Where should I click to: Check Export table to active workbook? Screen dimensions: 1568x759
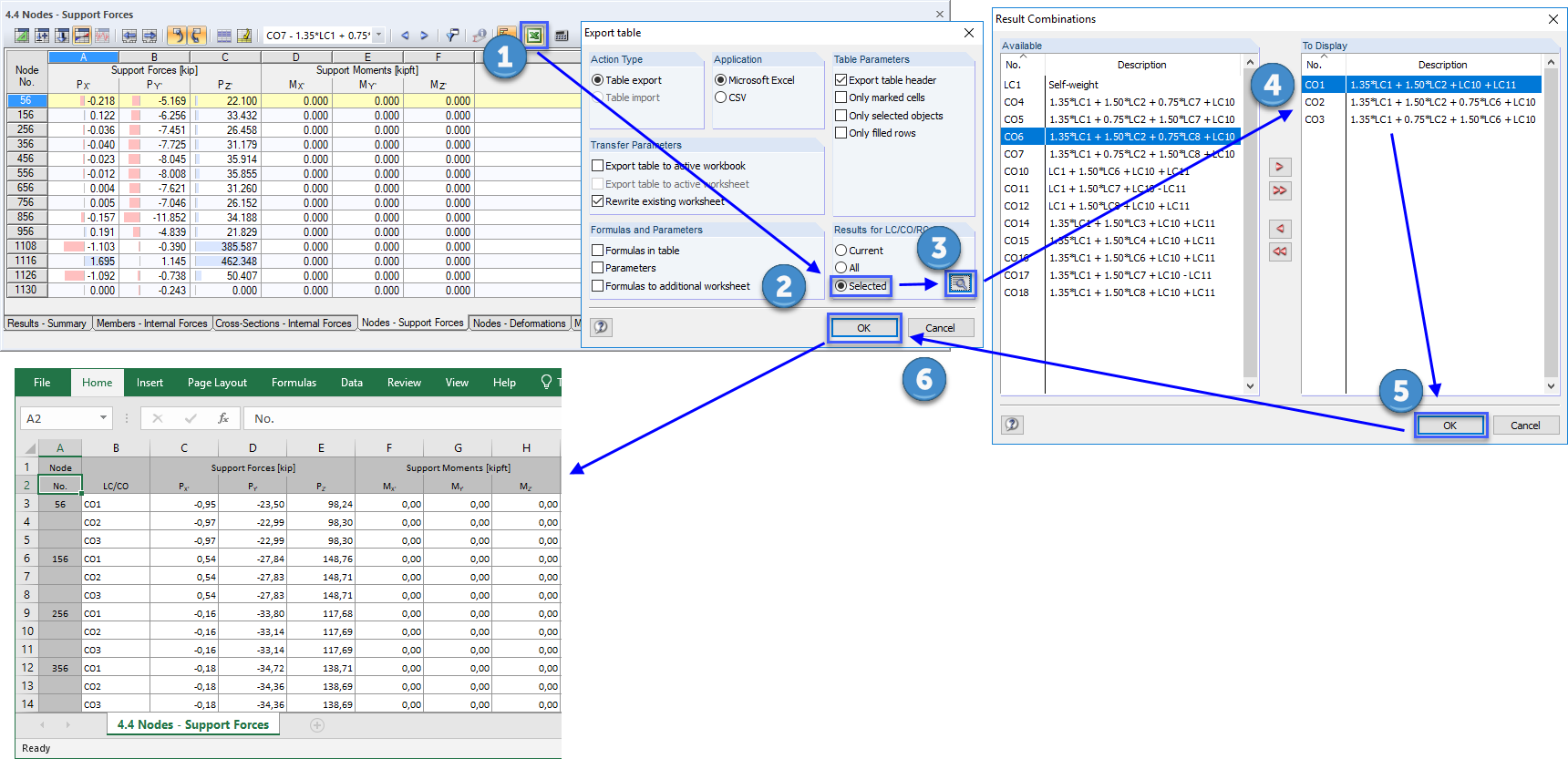coord(598,166)
